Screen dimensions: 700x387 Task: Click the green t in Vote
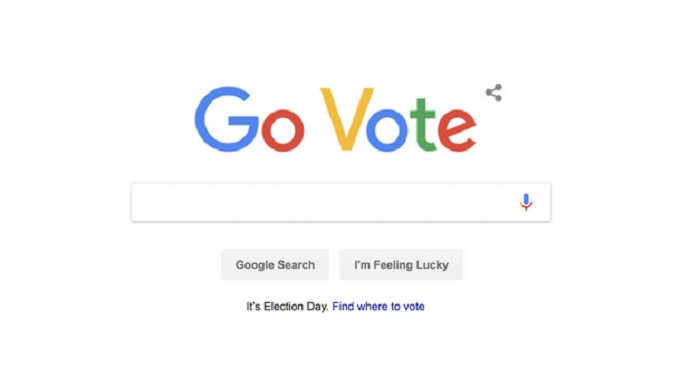[x=423, y=125]
